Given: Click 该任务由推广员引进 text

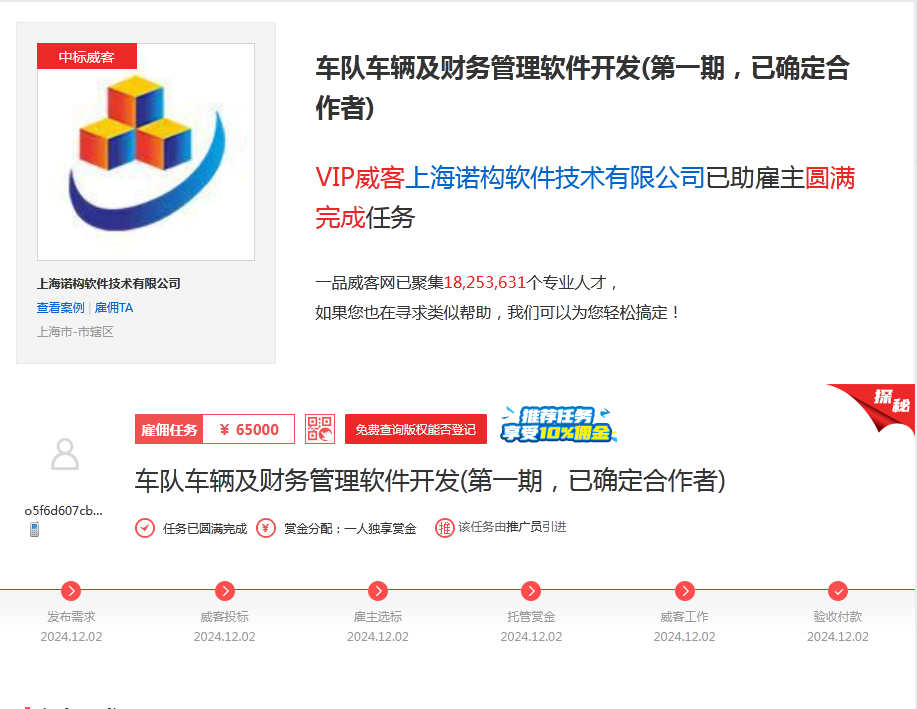Looking at the screenshot, I should tap(512, 527).
